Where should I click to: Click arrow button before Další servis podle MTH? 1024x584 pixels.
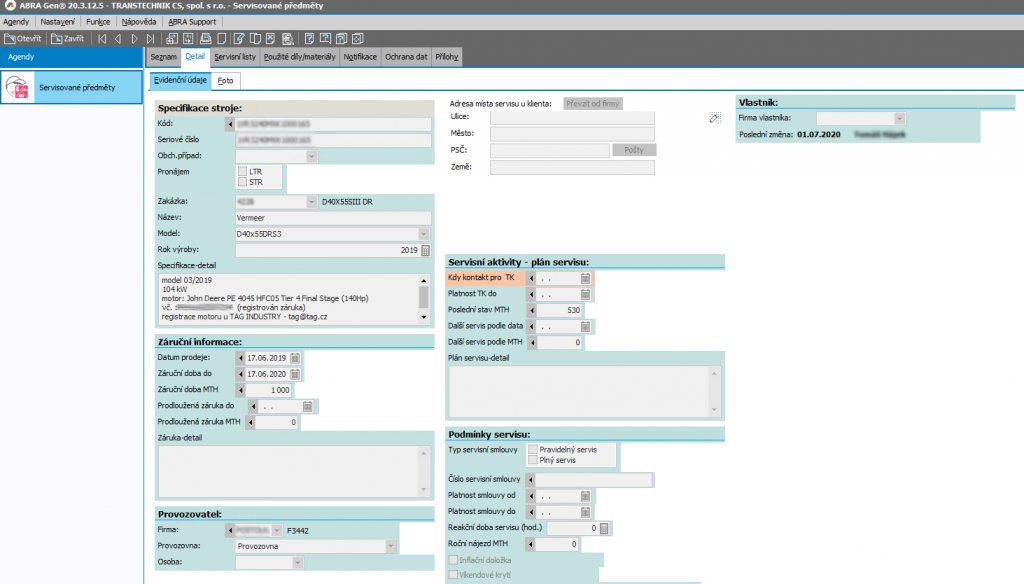[x=533, y=342]
